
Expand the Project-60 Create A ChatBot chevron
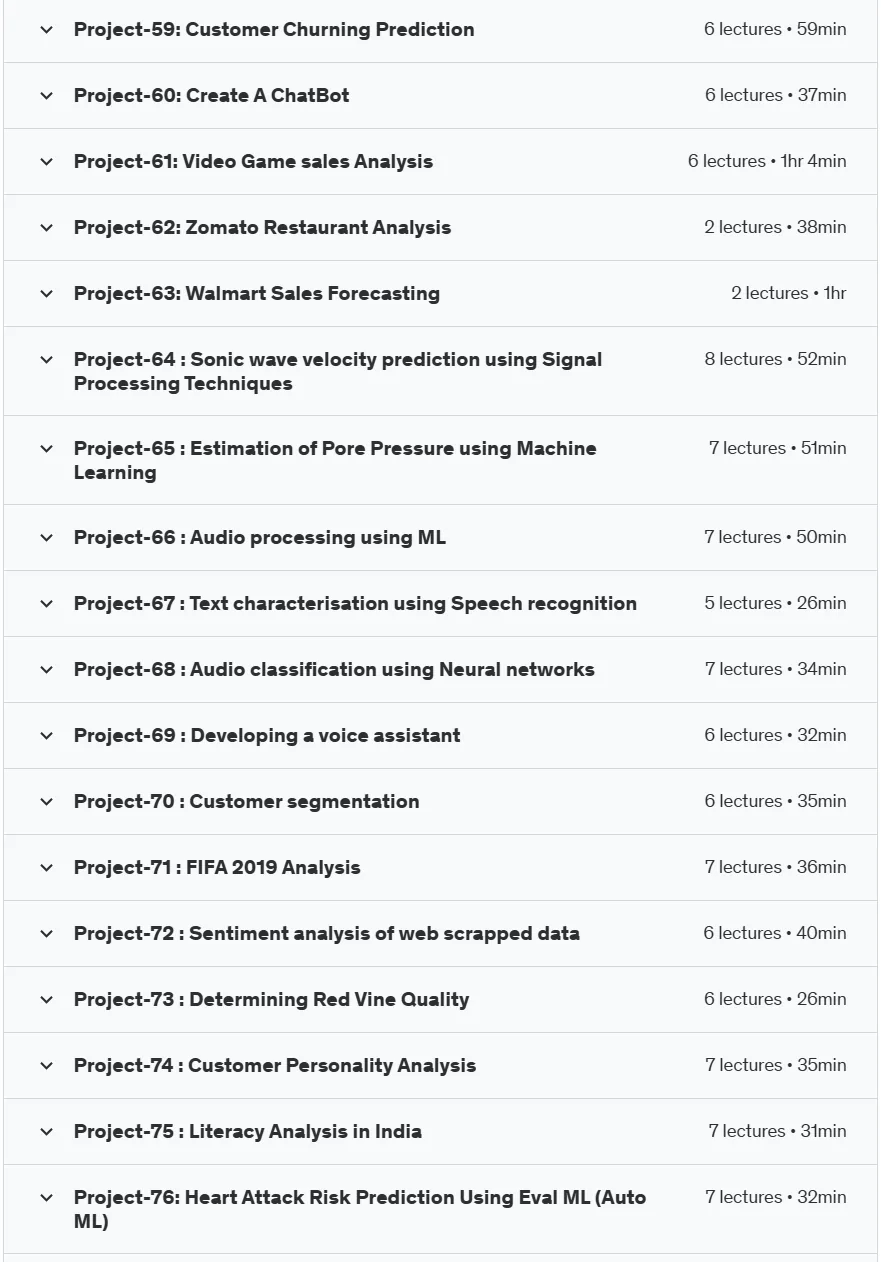[x=46, y=96]
